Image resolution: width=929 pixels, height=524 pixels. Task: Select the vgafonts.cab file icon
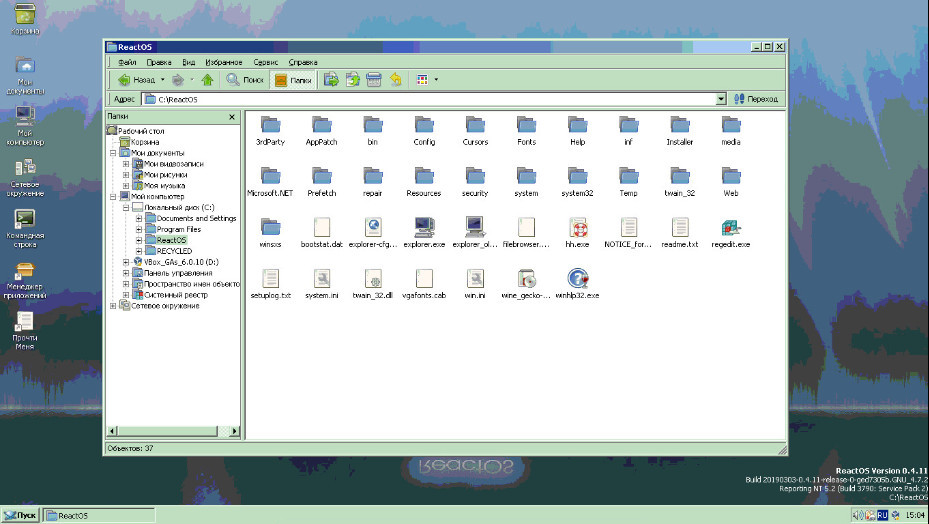pyautogui.click(x=424, y=277)
